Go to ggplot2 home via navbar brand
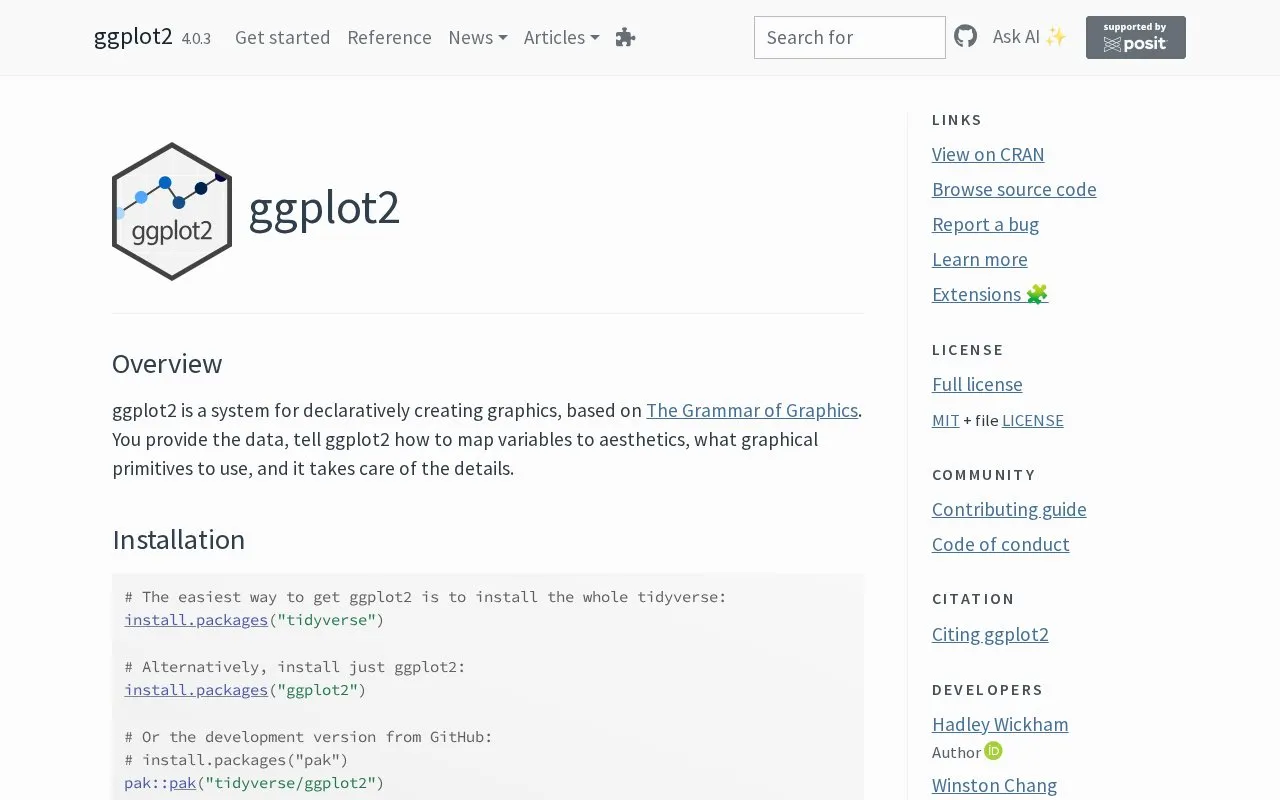This screenshot has width=1280, height=800. [133, 36]
